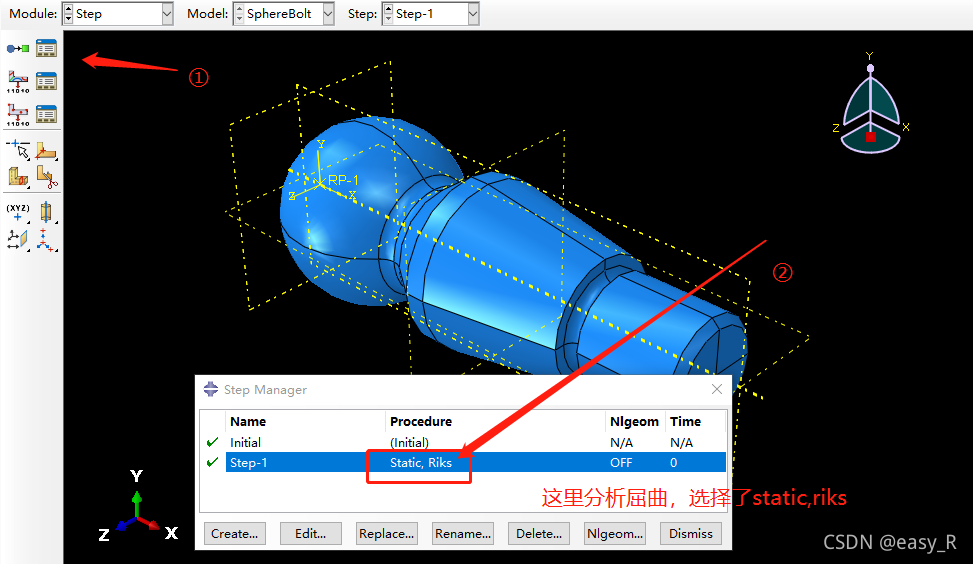Viewport: 973px width, 564px height.
Task: Click the Rename... button
Action: tap(462, 534)
